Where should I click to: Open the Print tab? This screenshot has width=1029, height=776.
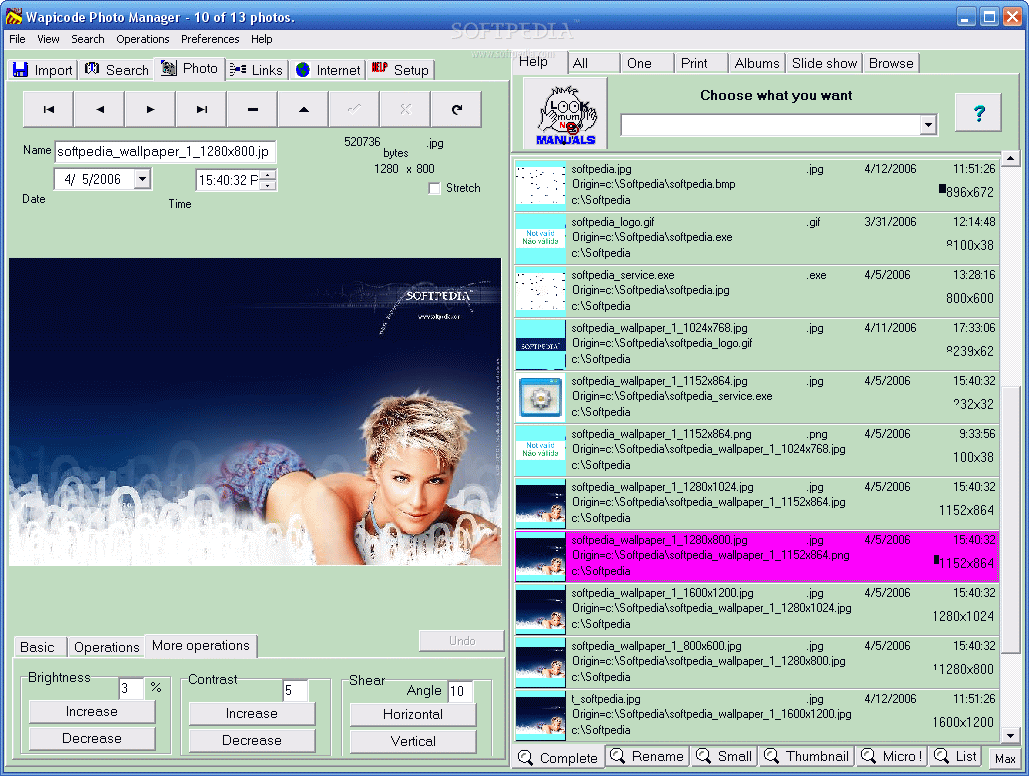tap(701, 64)
